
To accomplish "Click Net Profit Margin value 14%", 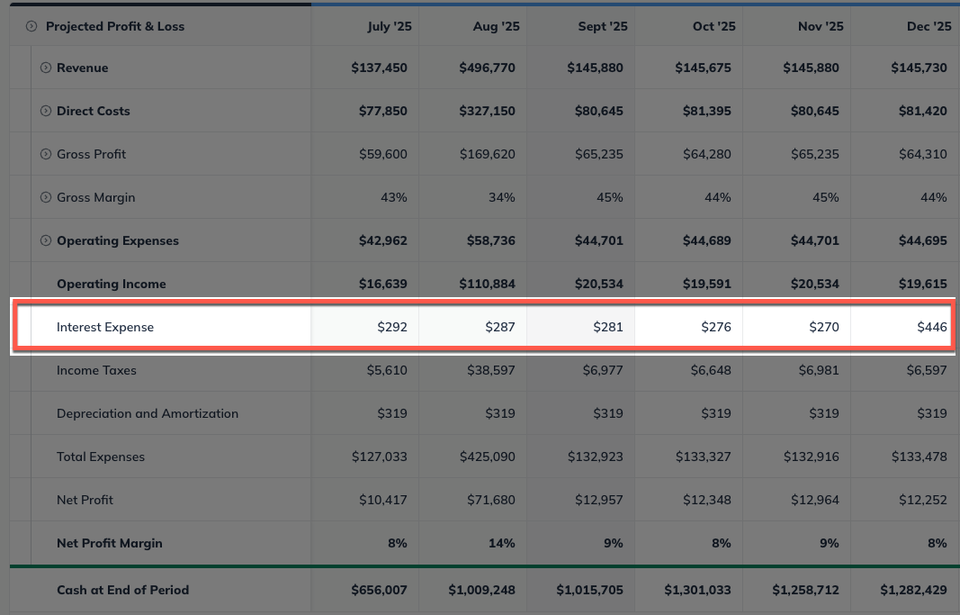I will 501,543.
